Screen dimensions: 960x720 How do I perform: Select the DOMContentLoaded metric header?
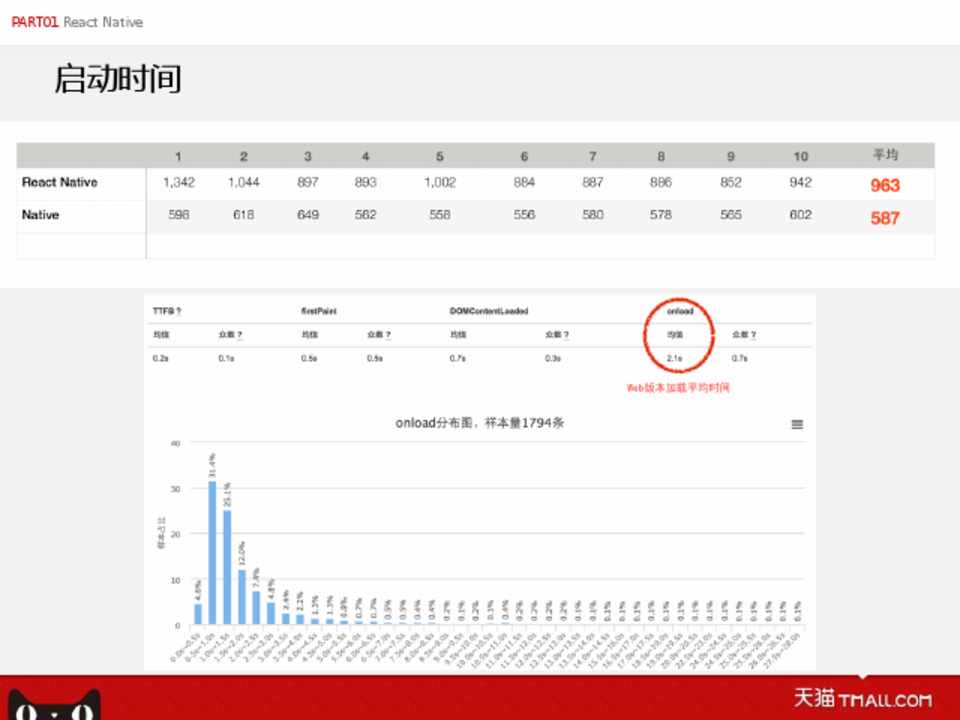coord(489,311)
